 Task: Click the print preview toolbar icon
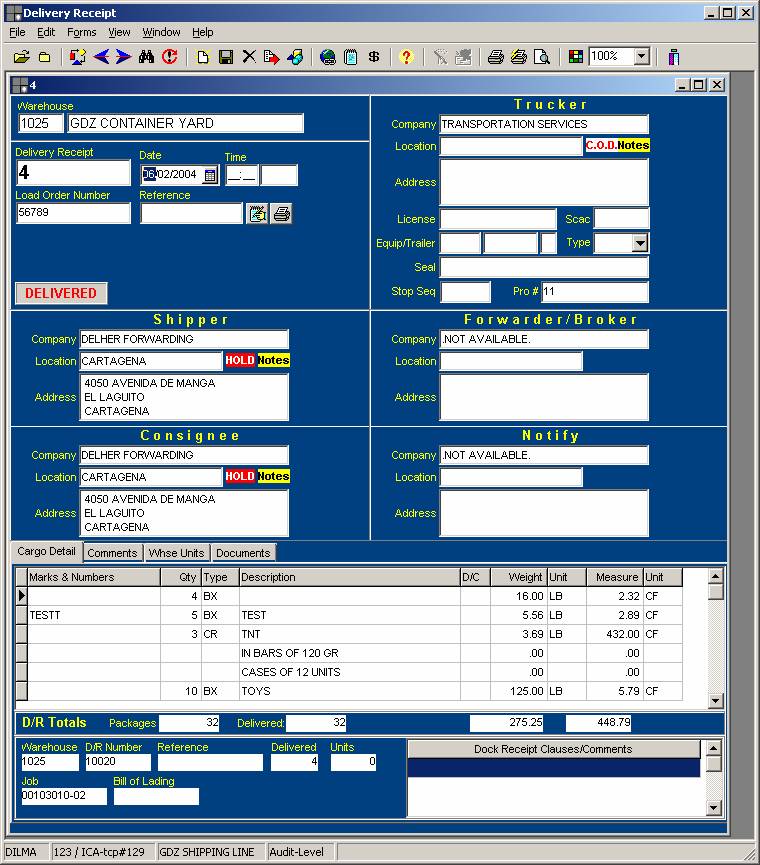coord(541,57)
